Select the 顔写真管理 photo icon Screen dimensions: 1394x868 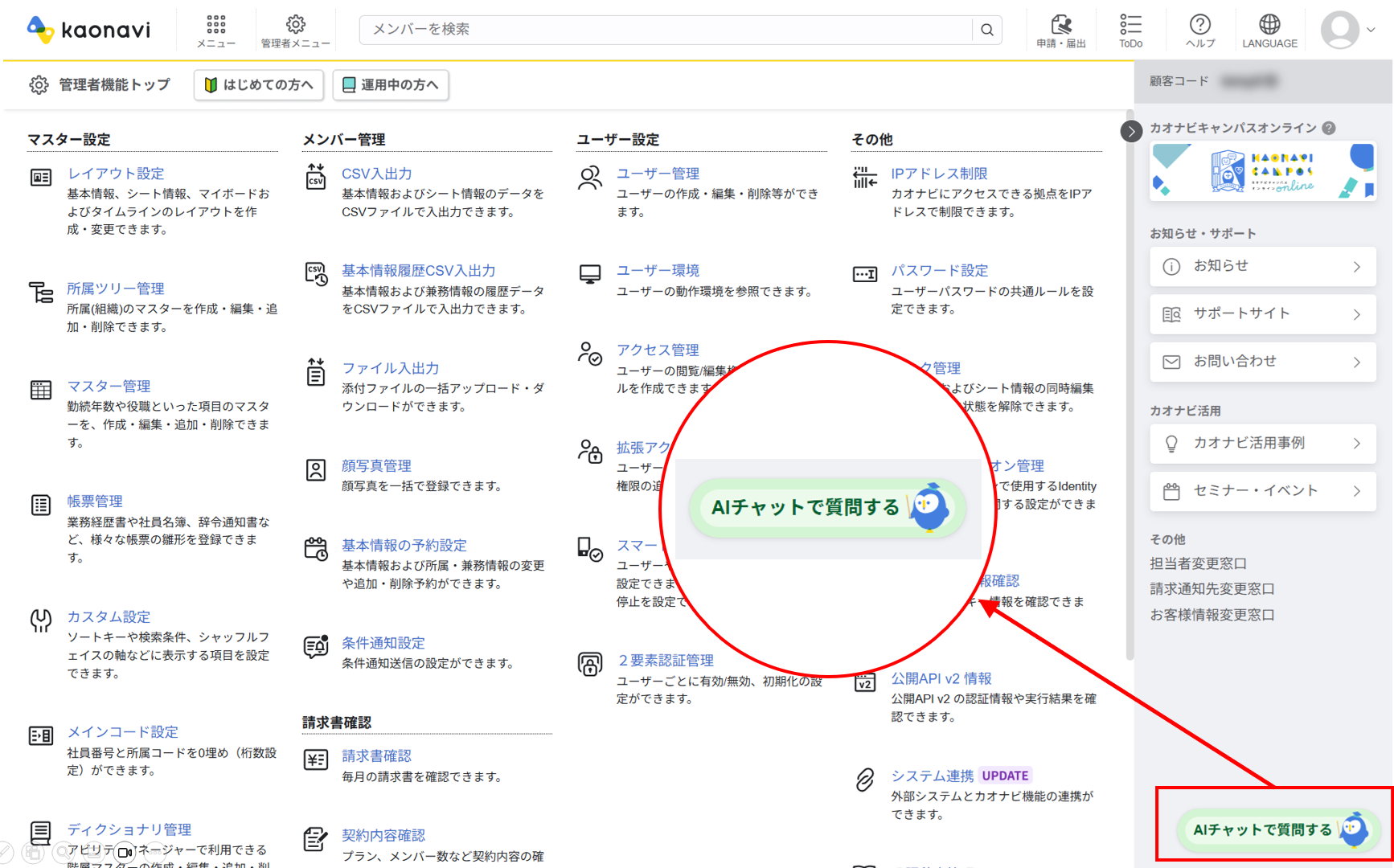point(315,469)
